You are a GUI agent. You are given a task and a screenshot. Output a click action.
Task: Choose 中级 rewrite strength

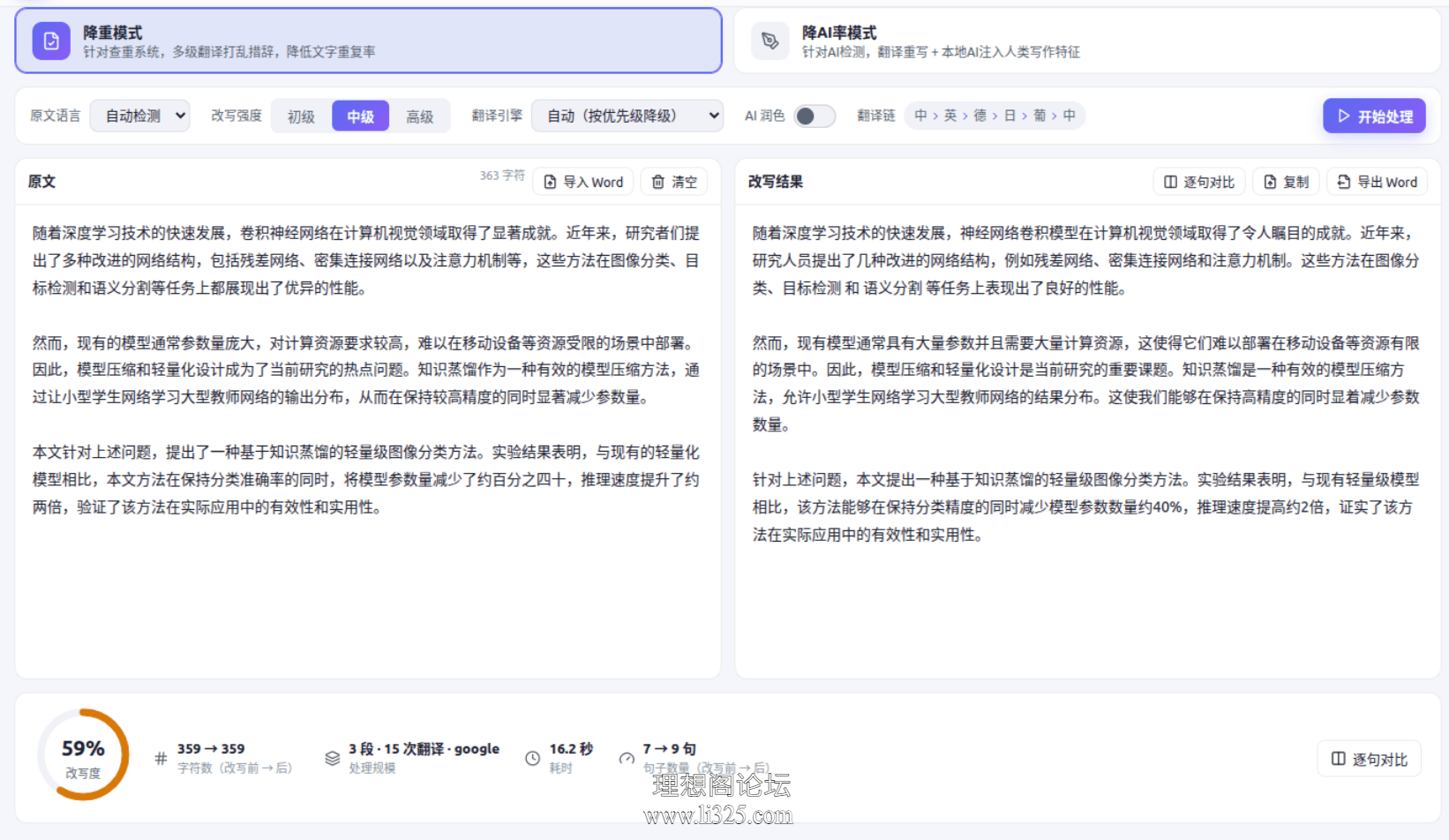pyautogui.click(x=360, y=116)
